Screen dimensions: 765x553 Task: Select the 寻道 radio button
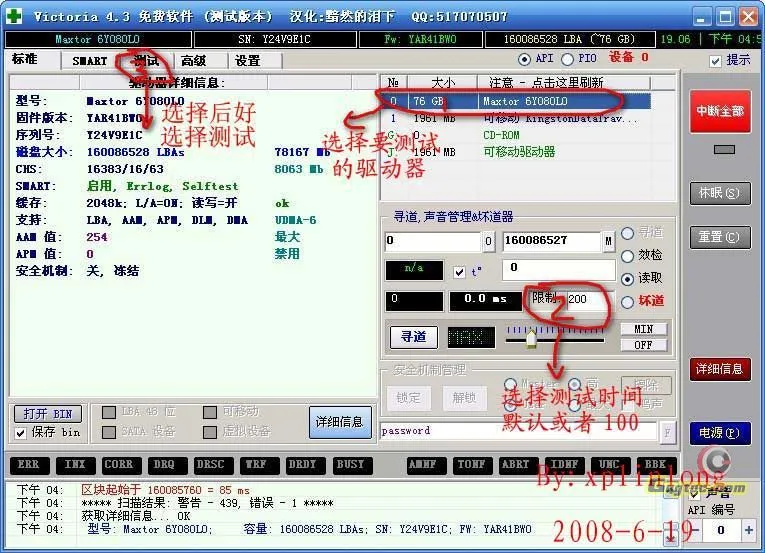tap(627, 234)
